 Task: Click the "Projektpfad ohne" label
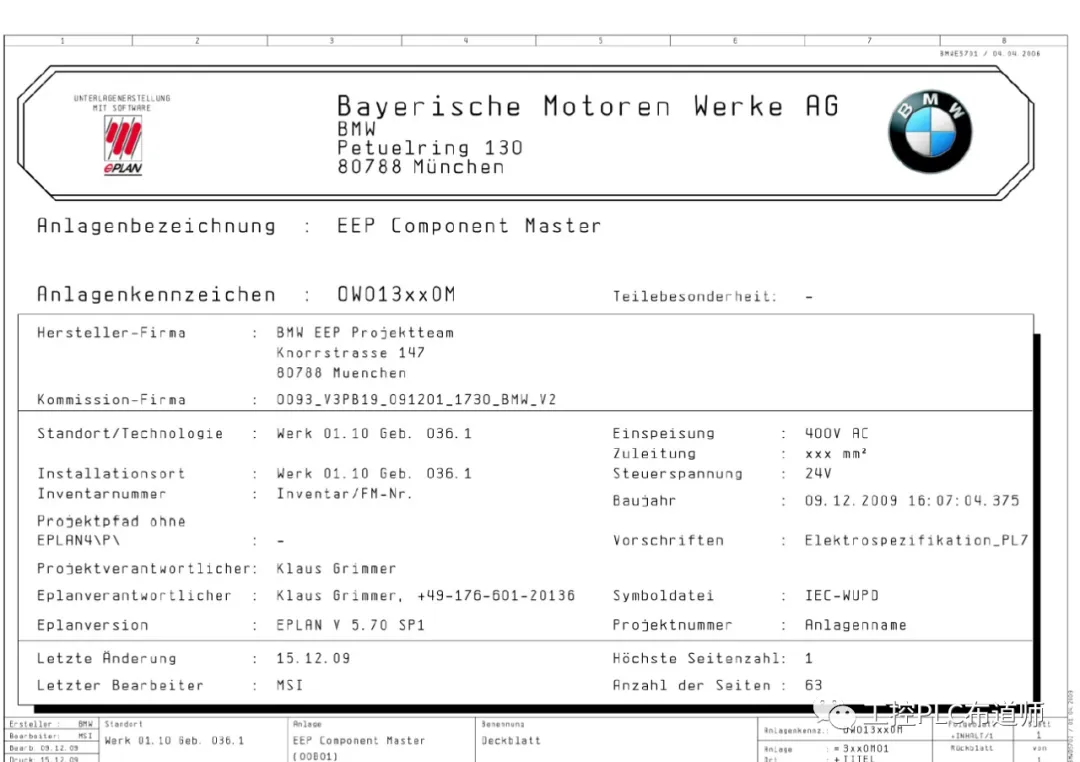coord(112,521)
